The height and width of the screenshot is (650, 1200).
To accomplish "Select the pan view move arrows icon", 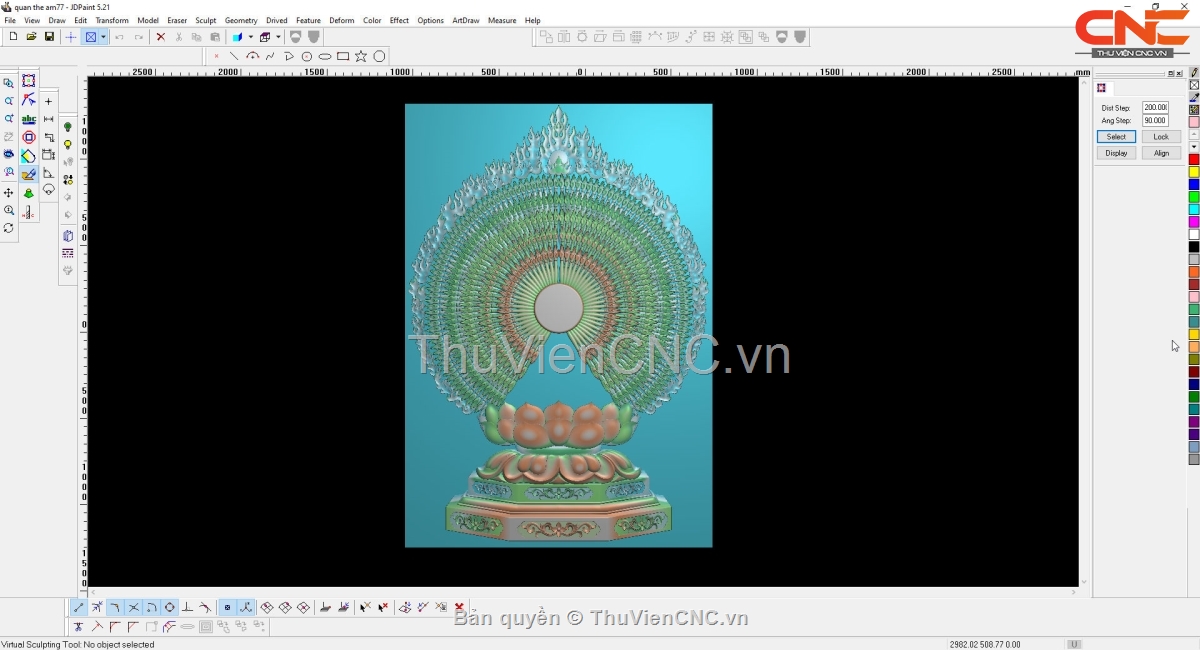I will point(9,193).
